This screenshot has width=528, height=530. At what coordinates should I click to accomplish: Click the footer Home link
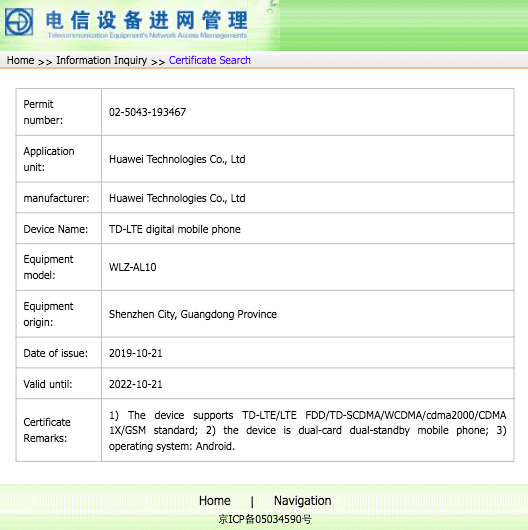(215, 501)
